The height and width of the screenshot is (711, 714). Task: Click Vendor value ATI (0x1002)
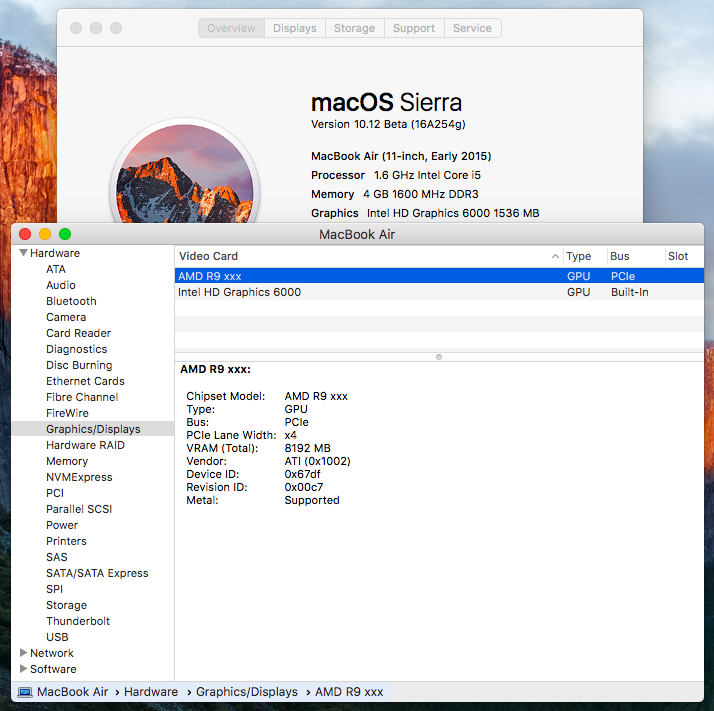click(x=317, y=461)
